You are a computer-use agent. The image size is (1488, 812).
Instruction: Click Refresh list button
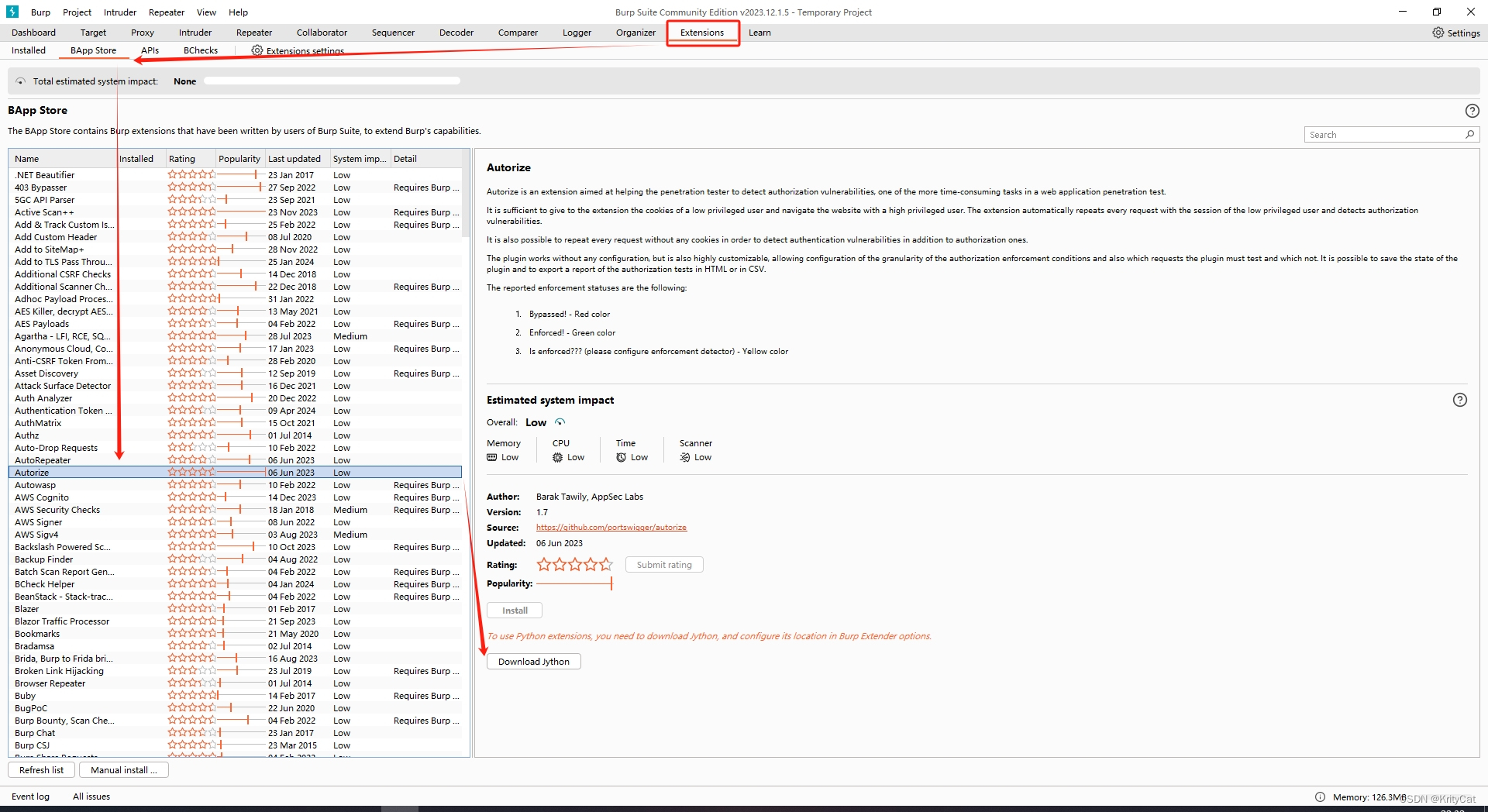coord(42,770)
